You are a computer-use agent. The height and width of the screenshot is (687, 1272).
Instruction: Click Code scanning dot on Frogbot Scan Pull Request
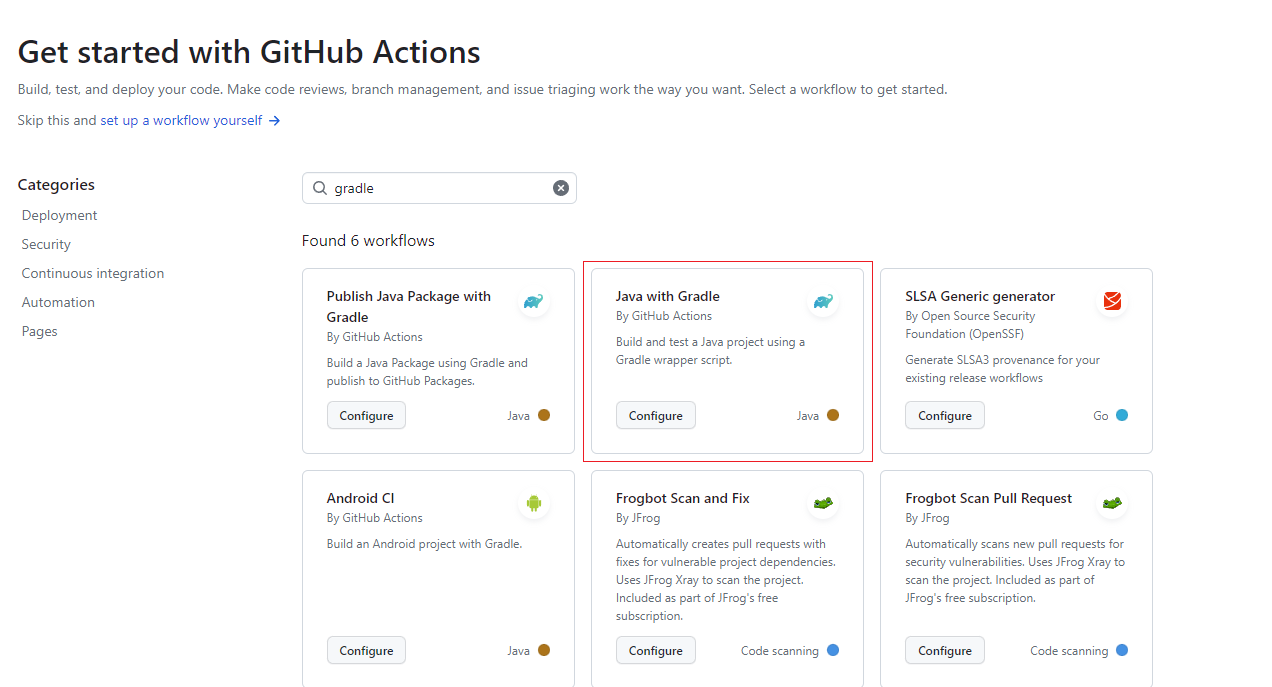1122,650
